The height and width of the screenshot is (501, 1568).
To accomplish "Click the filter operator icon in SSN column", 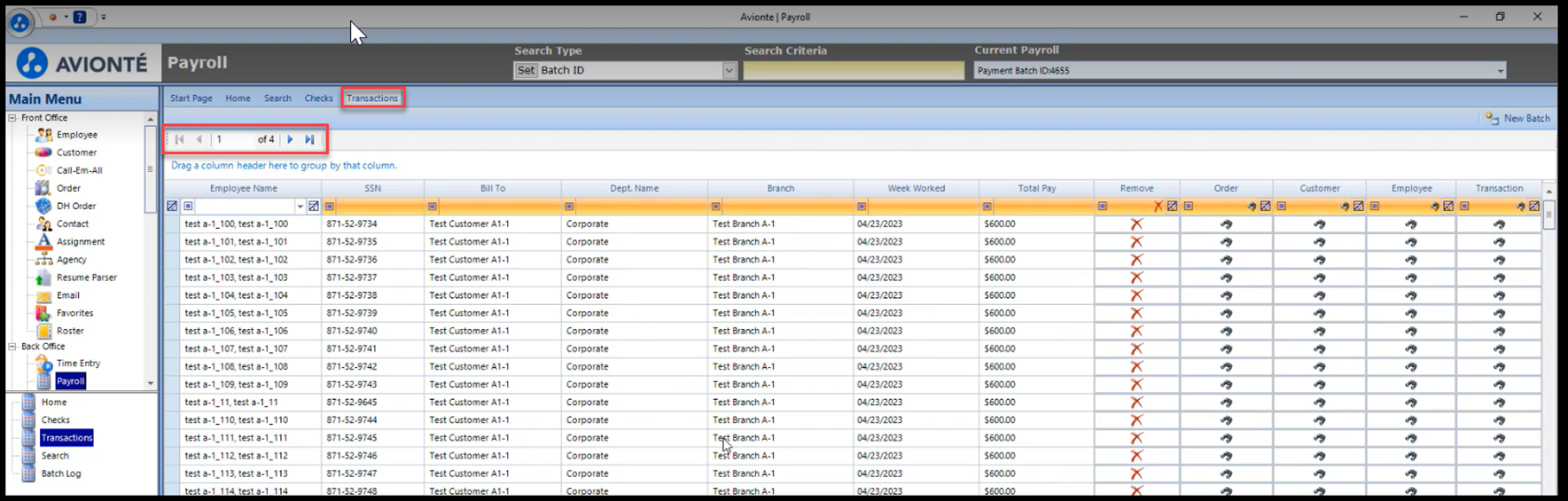I will [x=330, y=207].
